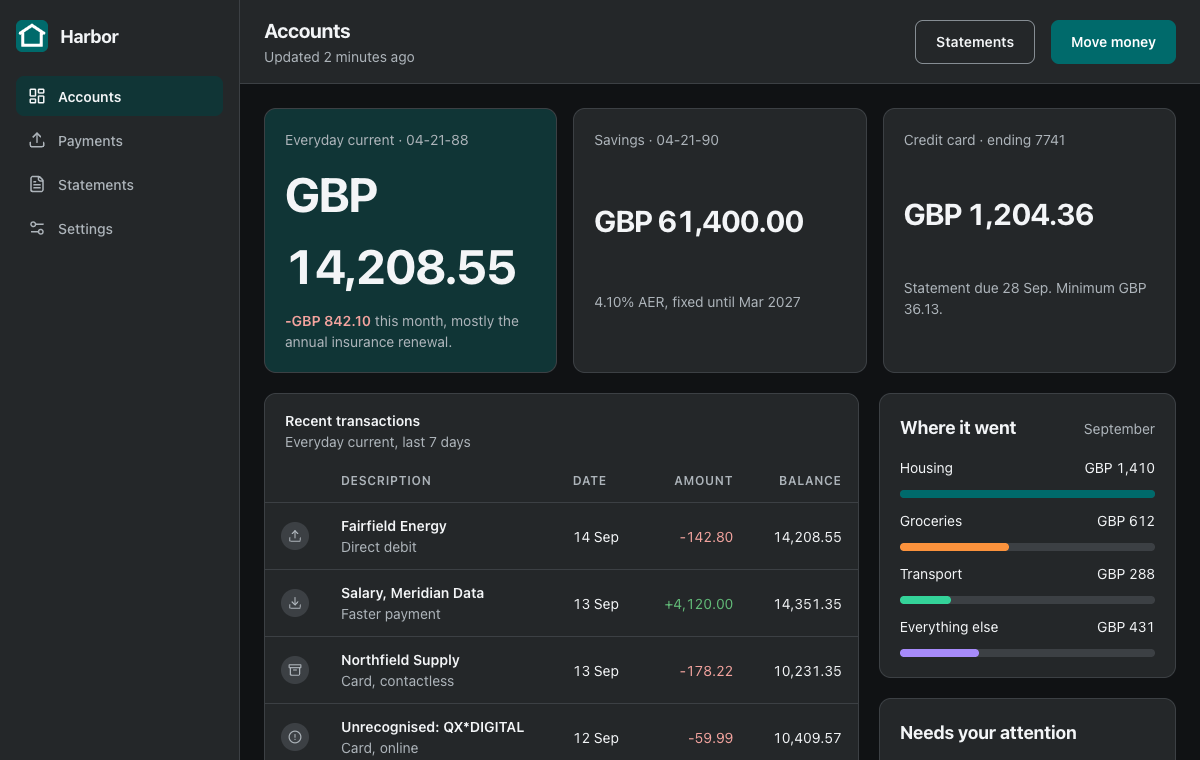This screenshot has height=760, width=1200.
Task: Click the 14,351.35 balance value
Action: (x=808, y=604)
